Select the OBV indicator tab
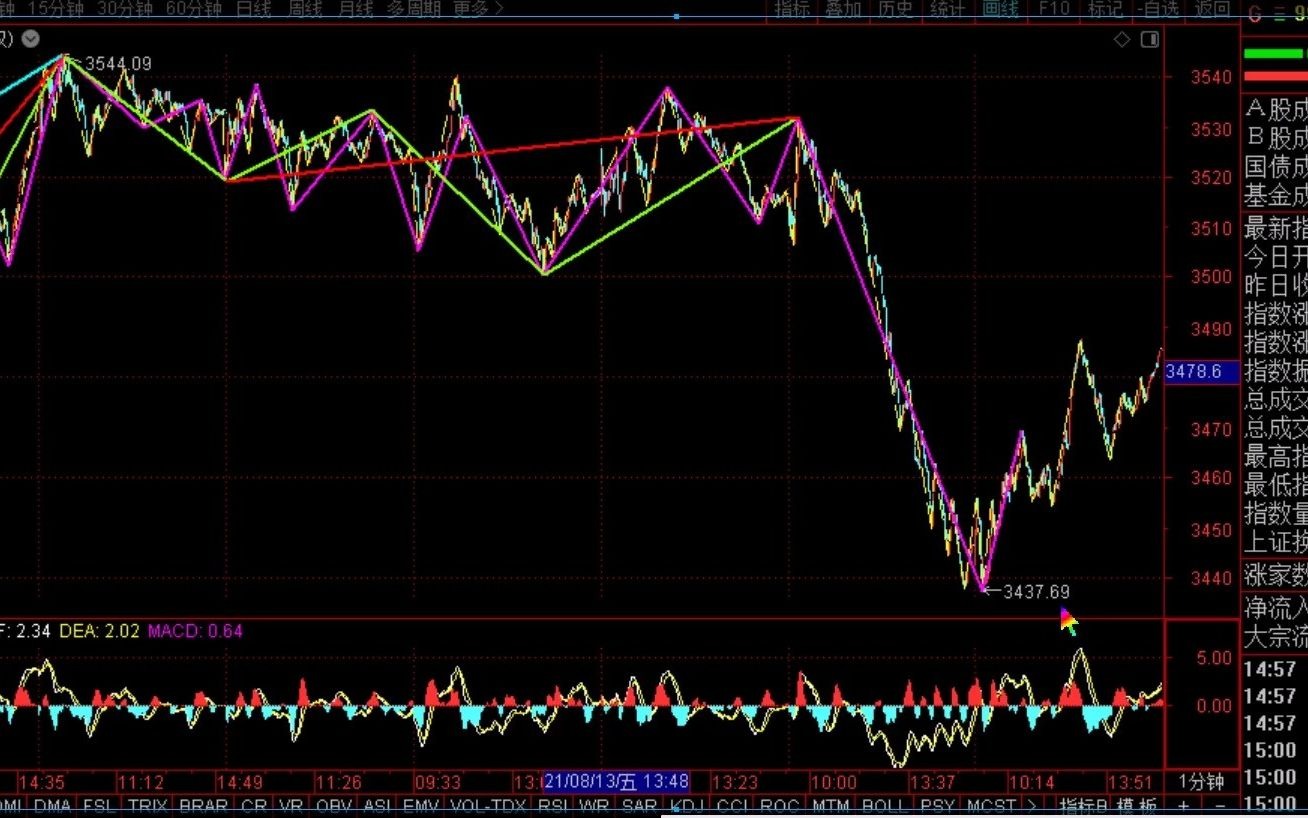 pos(334,806)
